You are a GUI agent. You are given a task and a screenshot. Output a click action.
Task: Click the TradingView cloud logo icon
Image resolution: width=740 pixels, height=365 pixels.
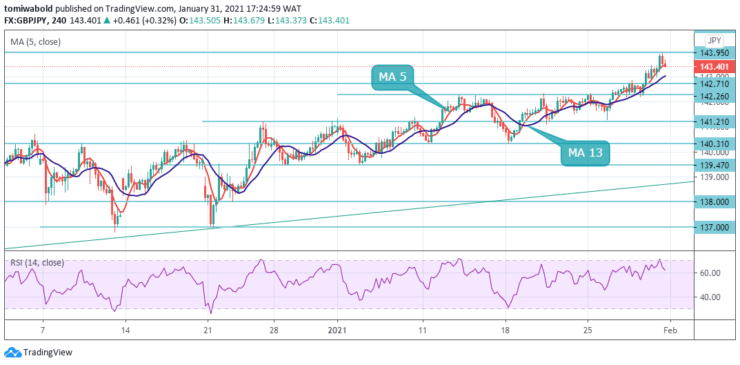(x=12, y=352)
